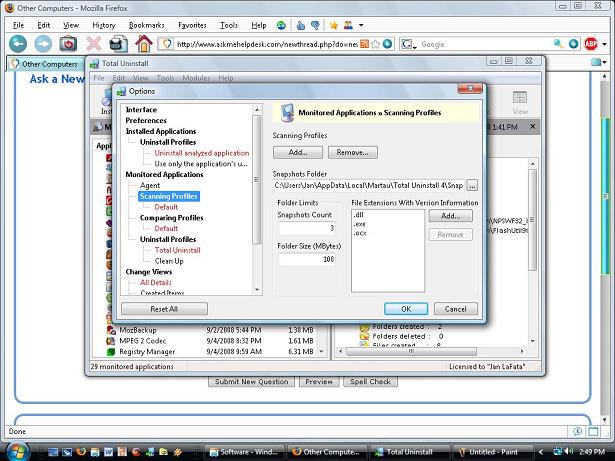Click the Folder Size (MBytes) field
The height and width of the screenshot is (461, 615).
click(x=307, y=259)
